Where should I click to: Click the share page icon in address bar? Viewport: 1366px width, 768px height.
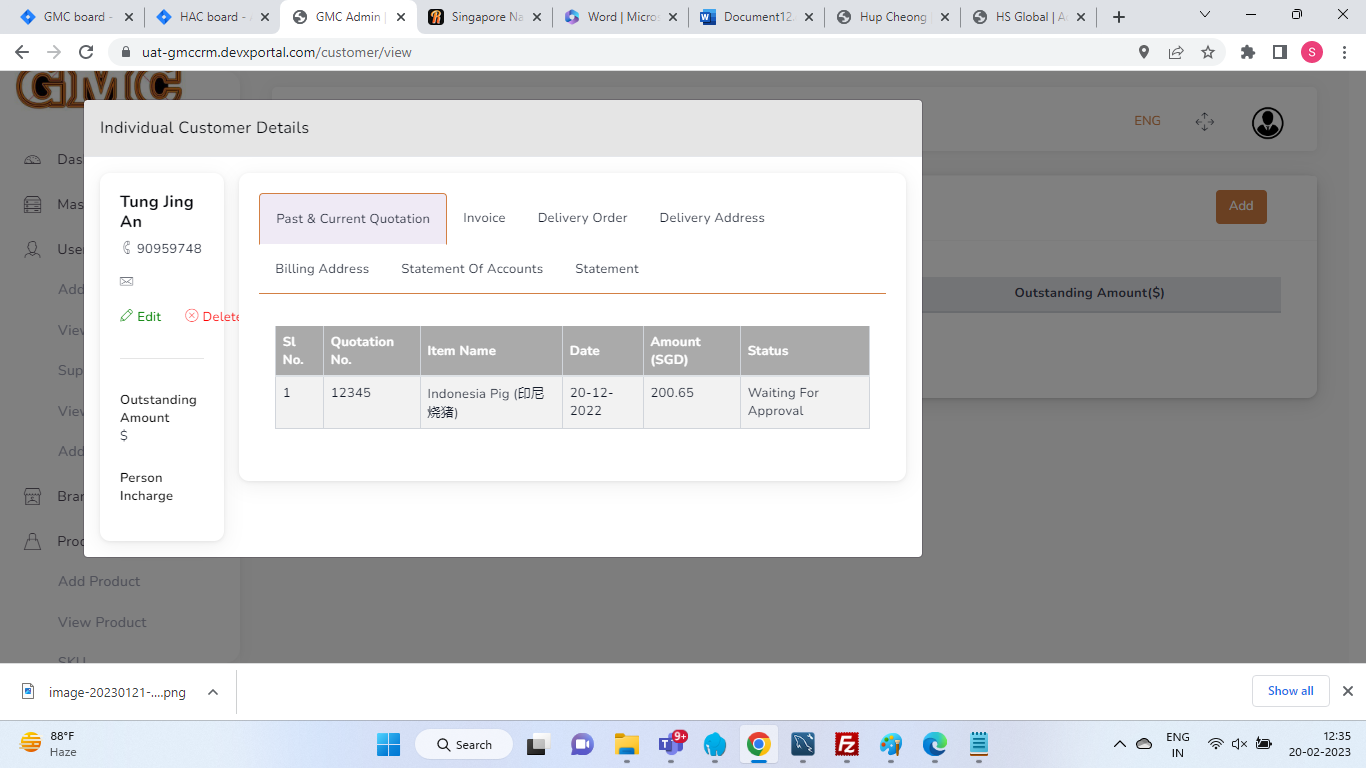(1176, 52)
